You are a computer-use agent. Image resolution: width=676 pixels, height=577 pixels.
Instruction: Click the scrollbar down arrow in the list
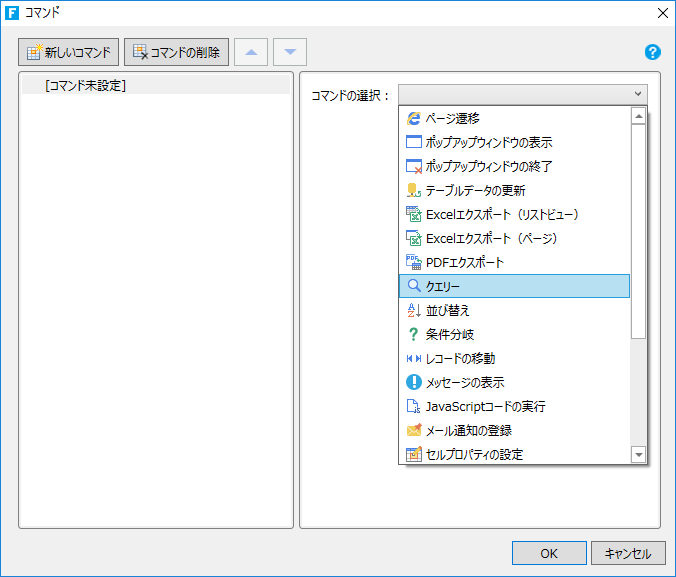[638, 454]
